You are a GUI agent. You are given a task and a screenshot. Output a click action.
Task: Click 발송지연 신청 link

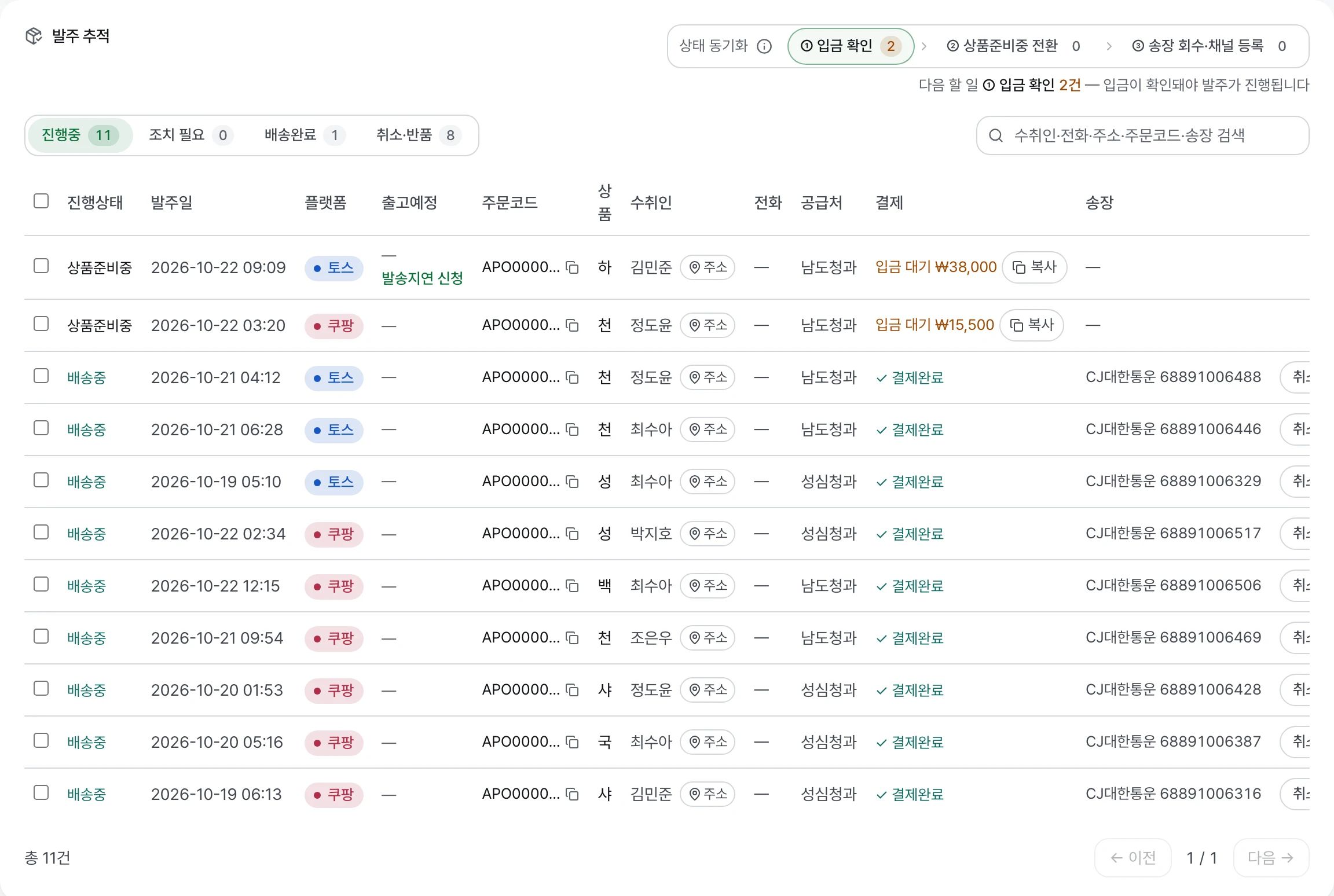point(422,278)
